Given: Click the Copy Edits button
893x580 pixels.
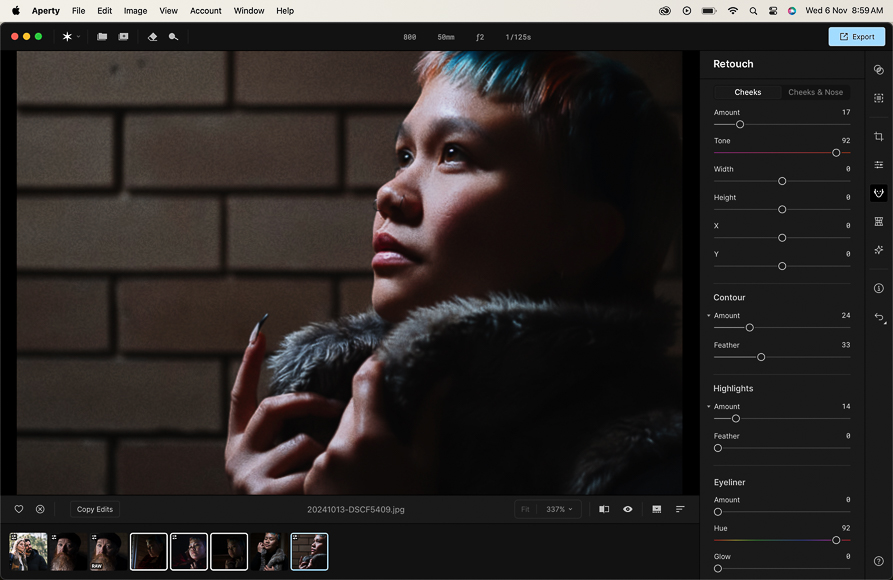Looking at the screenshot, I should tap(95, 509).
